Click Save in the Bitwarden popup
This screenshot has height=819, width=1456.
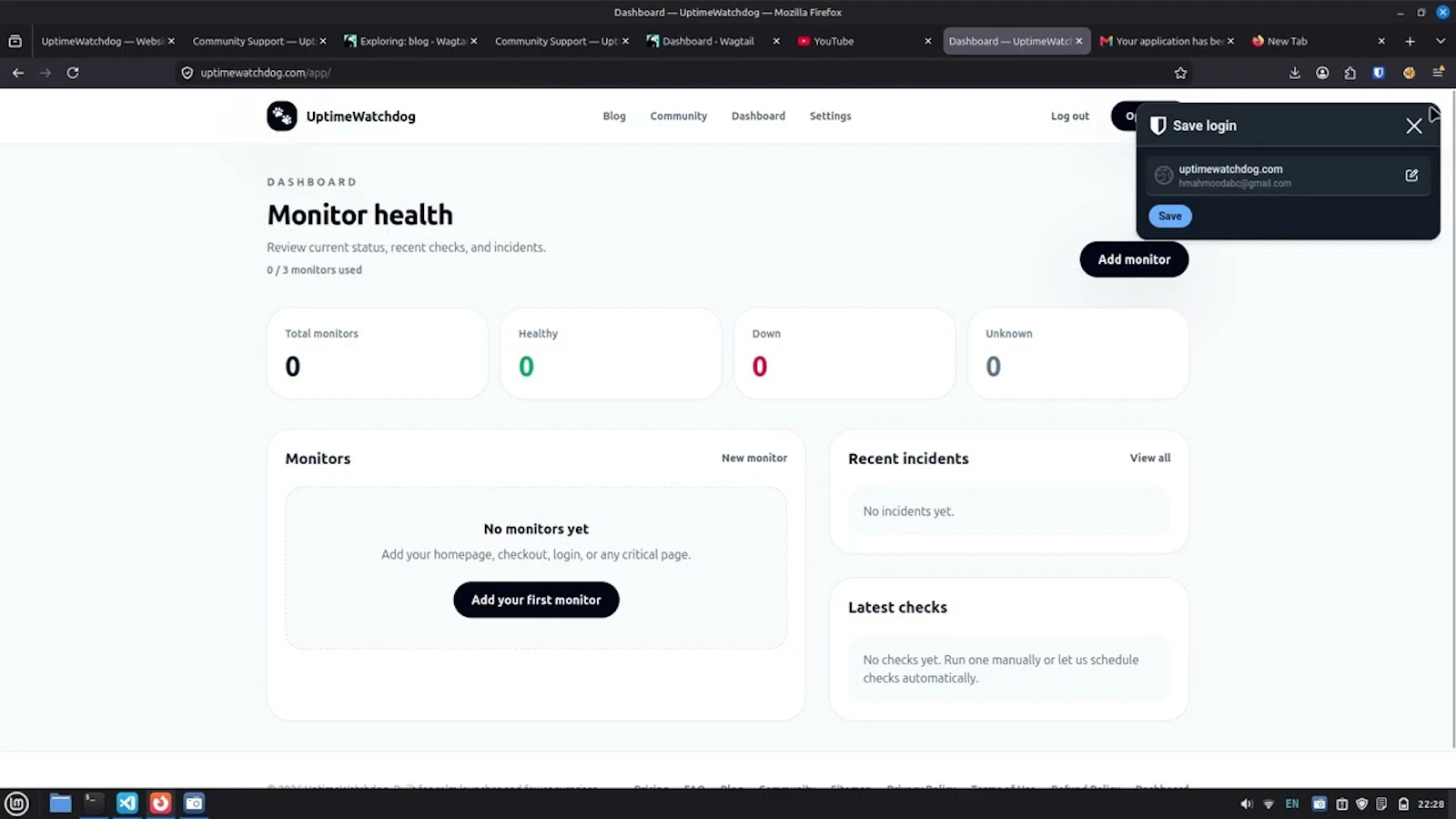click(1170, 216)
